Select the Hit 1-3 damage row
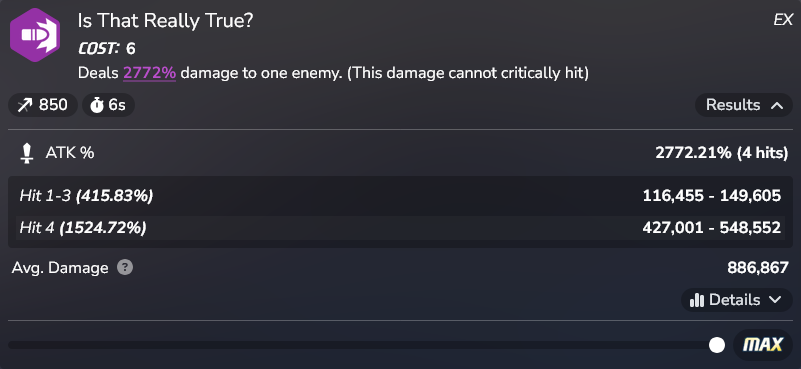The height and width of the screenshot is (369, 801). tap(400, 196)
